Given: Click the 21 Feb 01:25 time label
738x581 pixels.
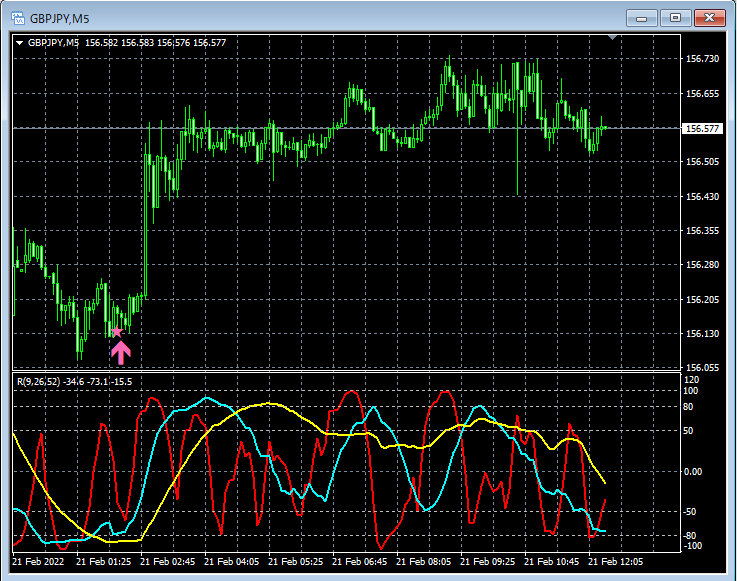Looking at the screenshot, I should 103,562.
